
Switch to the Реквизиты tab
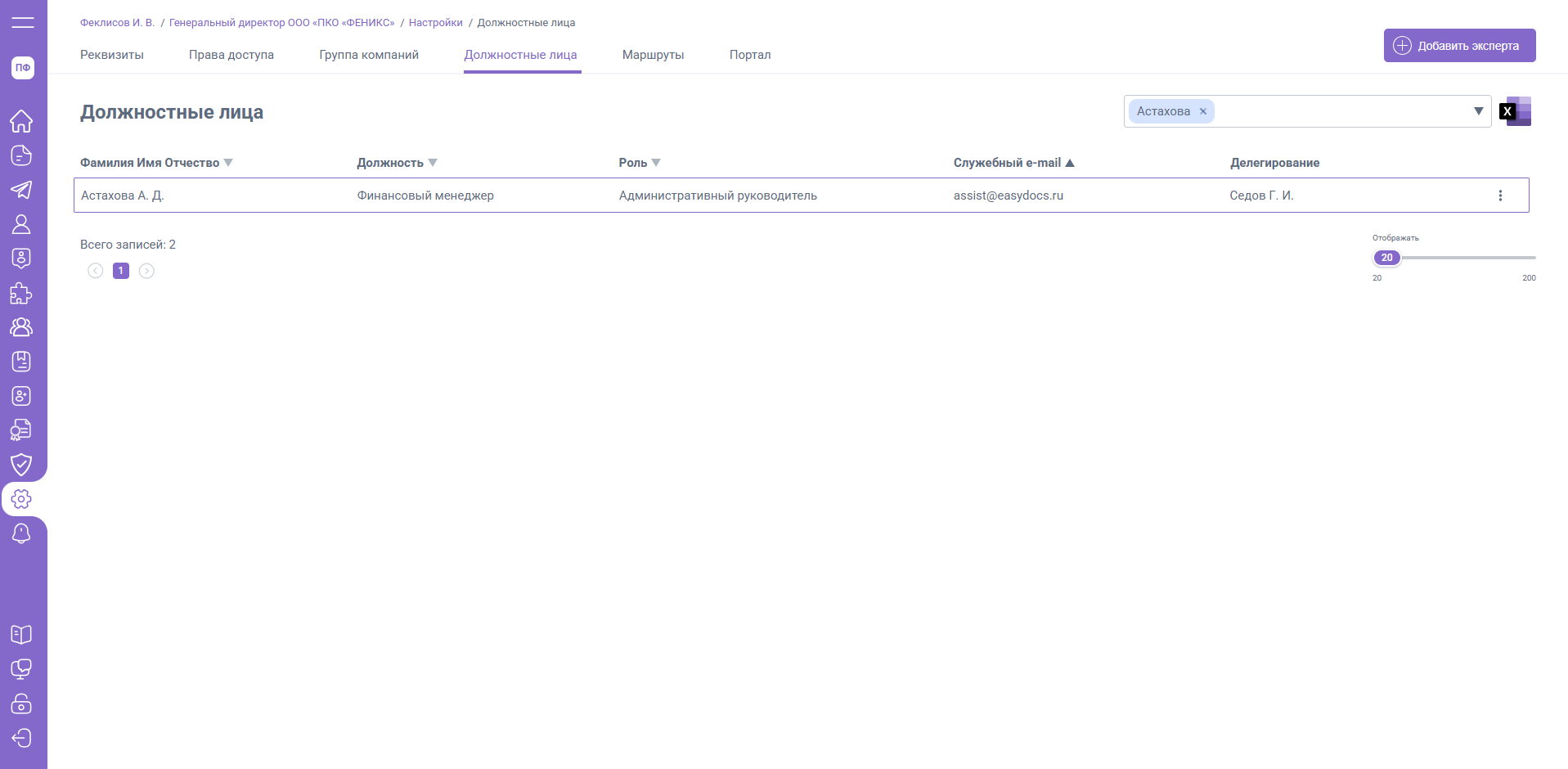(112, 55)
